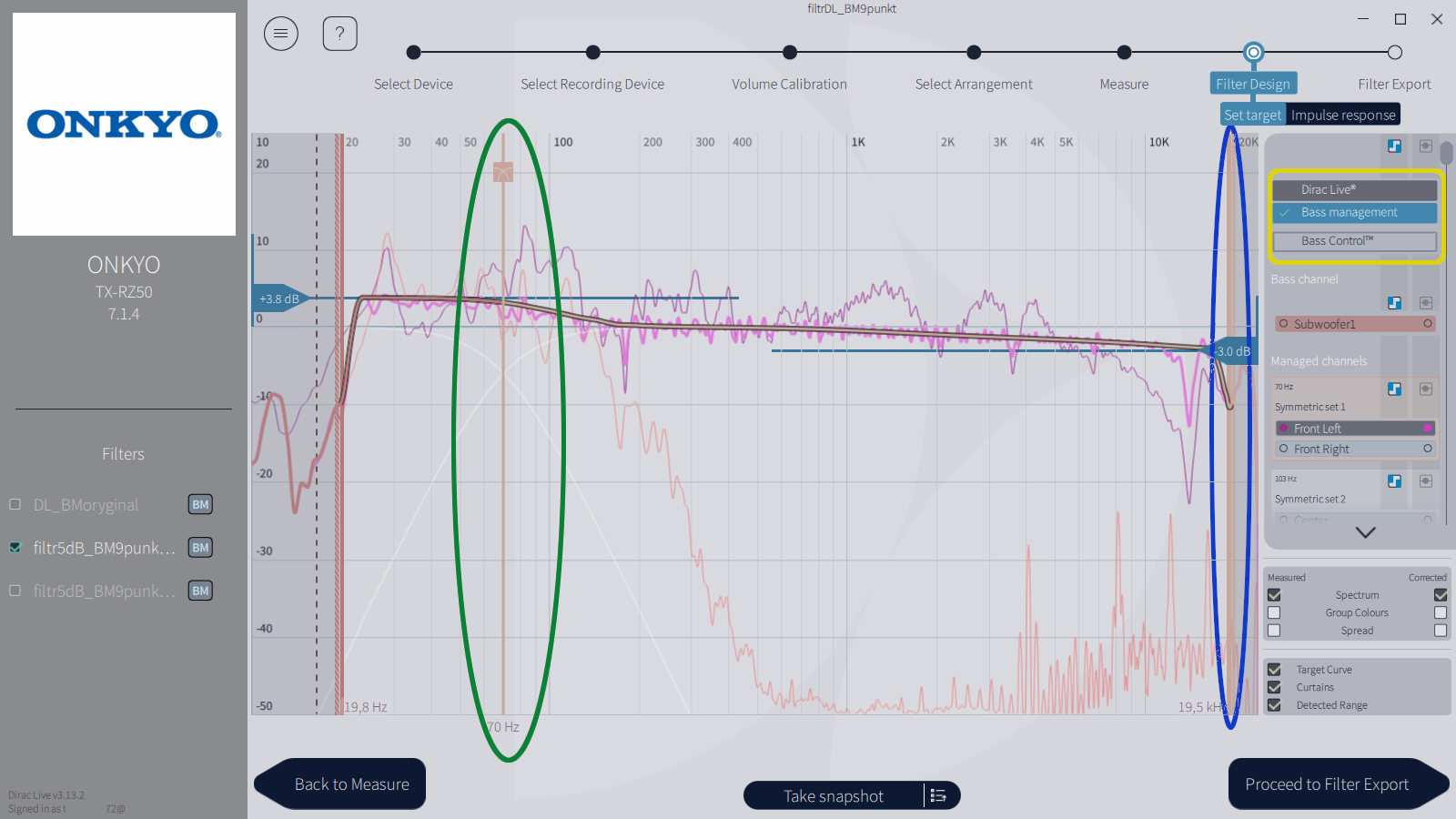Click the -3.0 dB level handle
This screenshot has width=1456, height=819.
point(1230,351)
